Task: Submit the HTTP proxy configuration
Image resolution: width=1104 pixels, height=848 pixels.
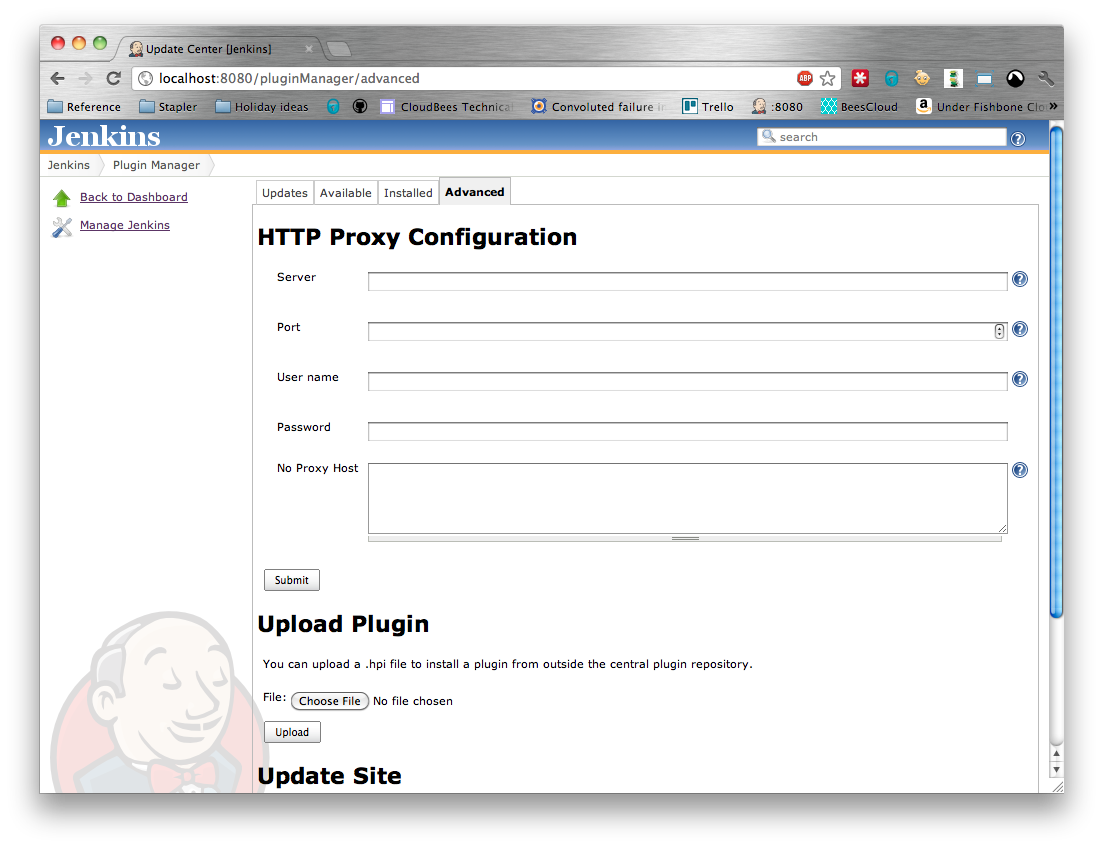Action: [x=291, y=580]
